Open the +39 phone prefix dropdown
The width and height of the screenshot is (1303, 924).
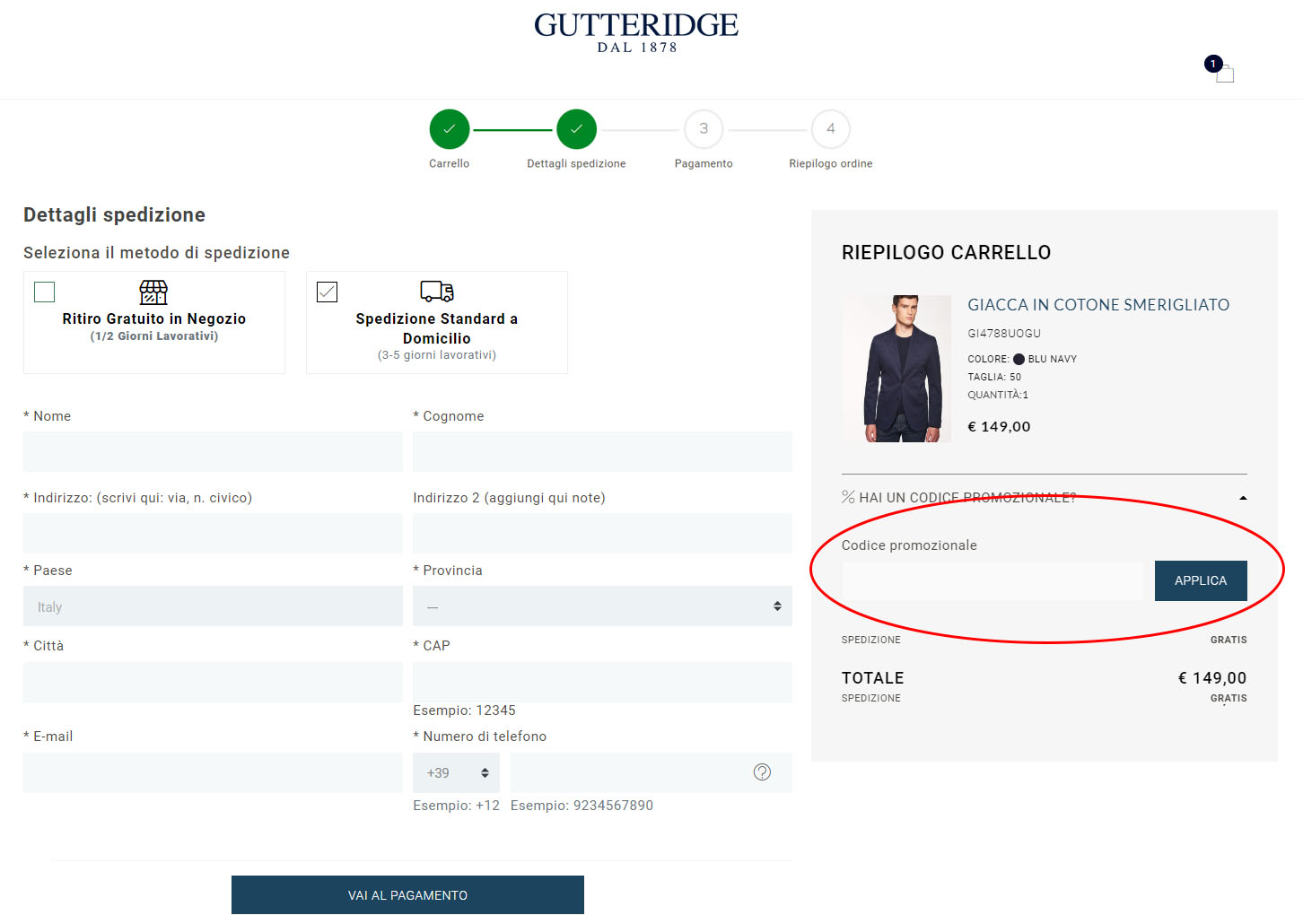pyautogui.click(x=456, y=772)
